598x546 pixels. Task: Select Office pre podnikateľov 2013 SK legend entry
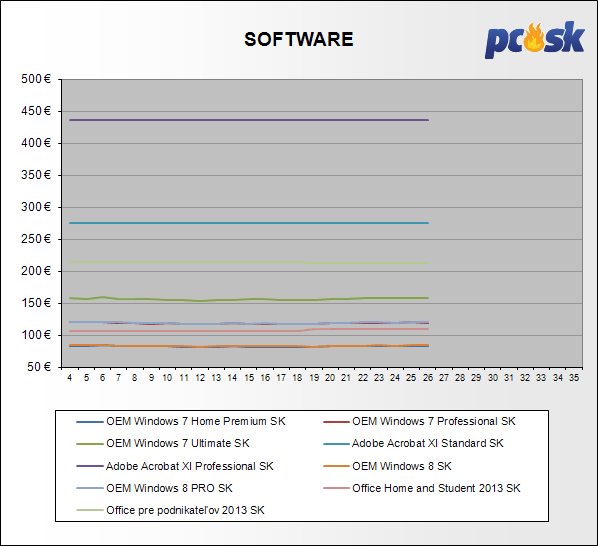(170, 510)
